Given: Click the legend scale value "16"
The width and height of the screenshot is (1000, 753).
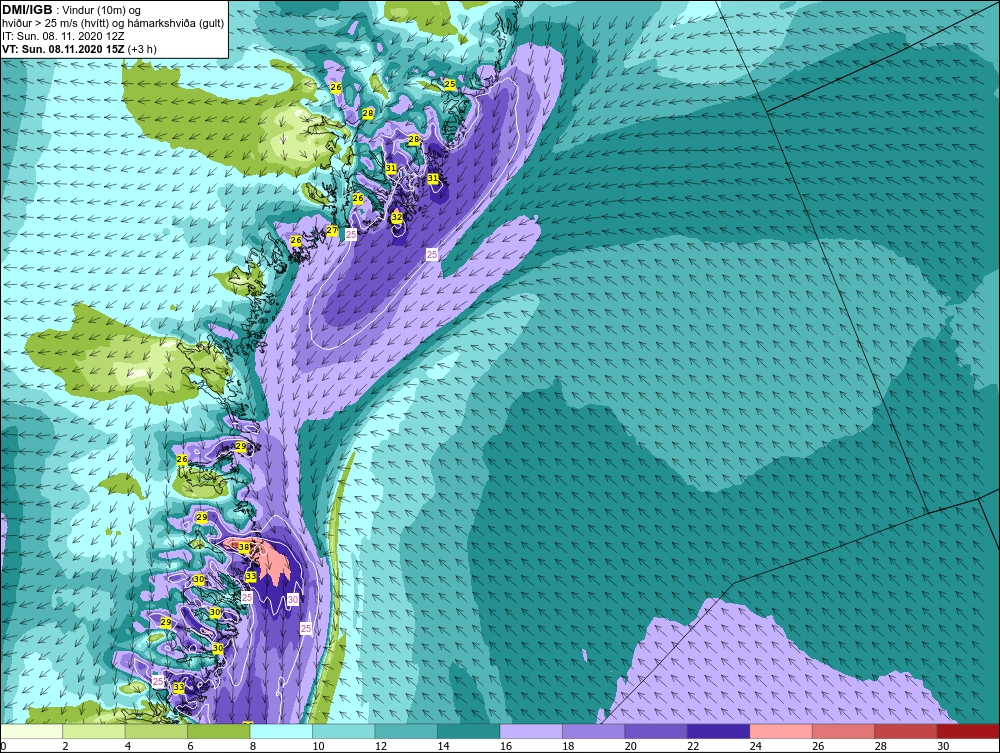Looking at the screenshot, I should pyautogui.click(x=506, y=746).
